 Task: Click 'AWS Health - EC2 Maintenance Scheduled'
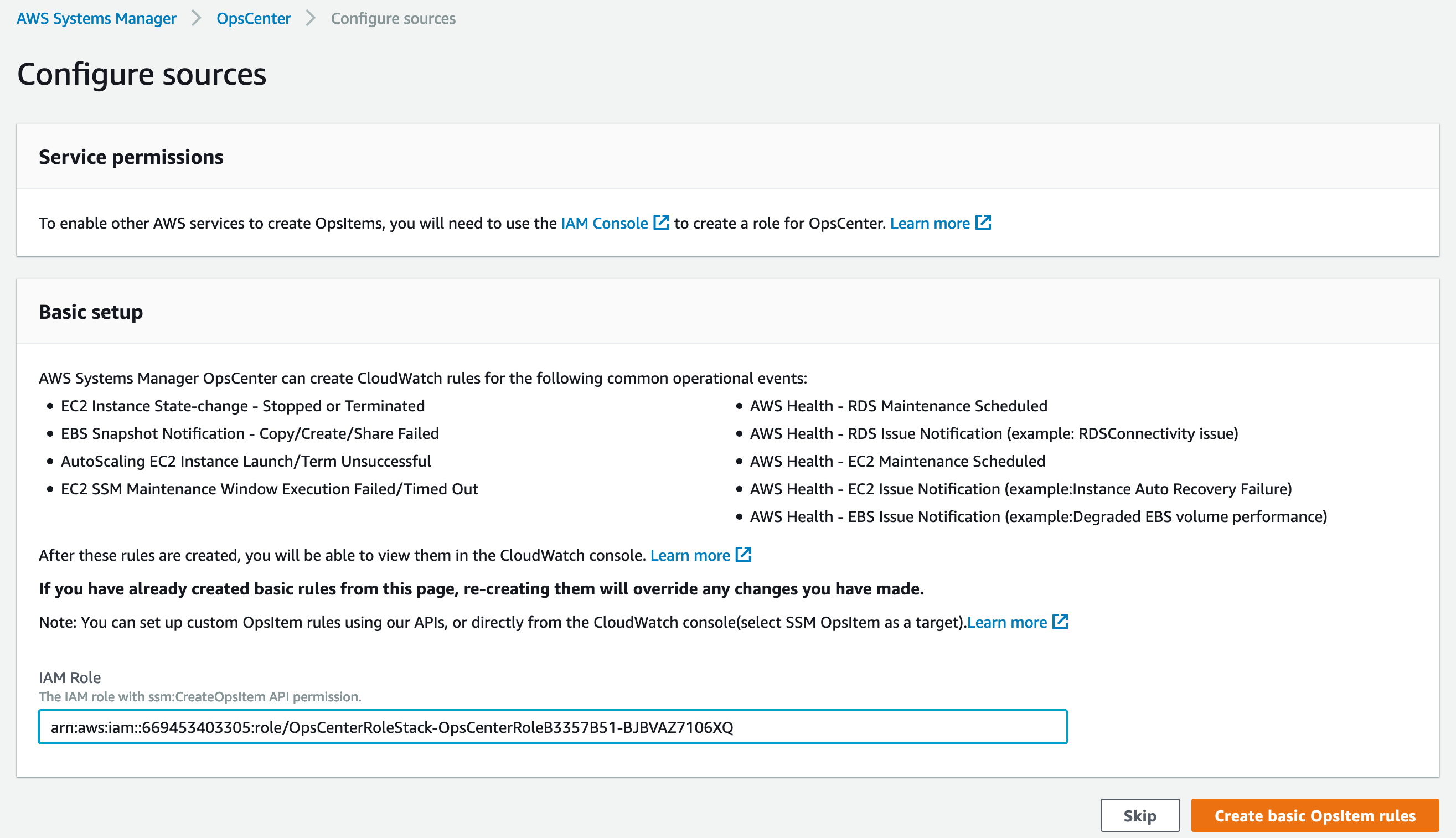(898, 462)
